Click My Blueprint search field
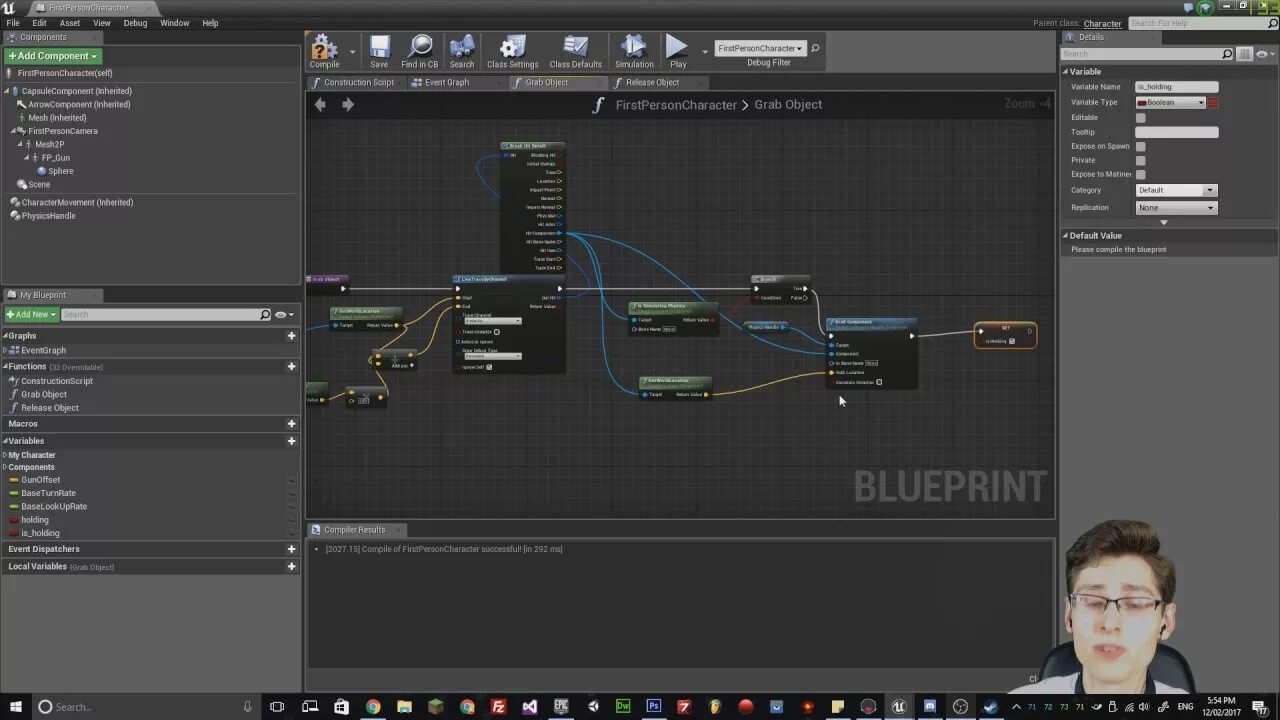Viewport: 1280px width, 720px height. point(166,315)
